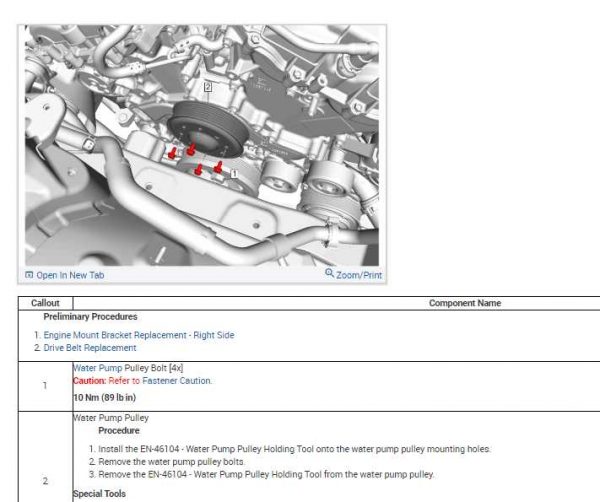This screenshot has height=502, width=600.
Task: Click the Procedure heading in callout 2
Action: click(119, 431)
